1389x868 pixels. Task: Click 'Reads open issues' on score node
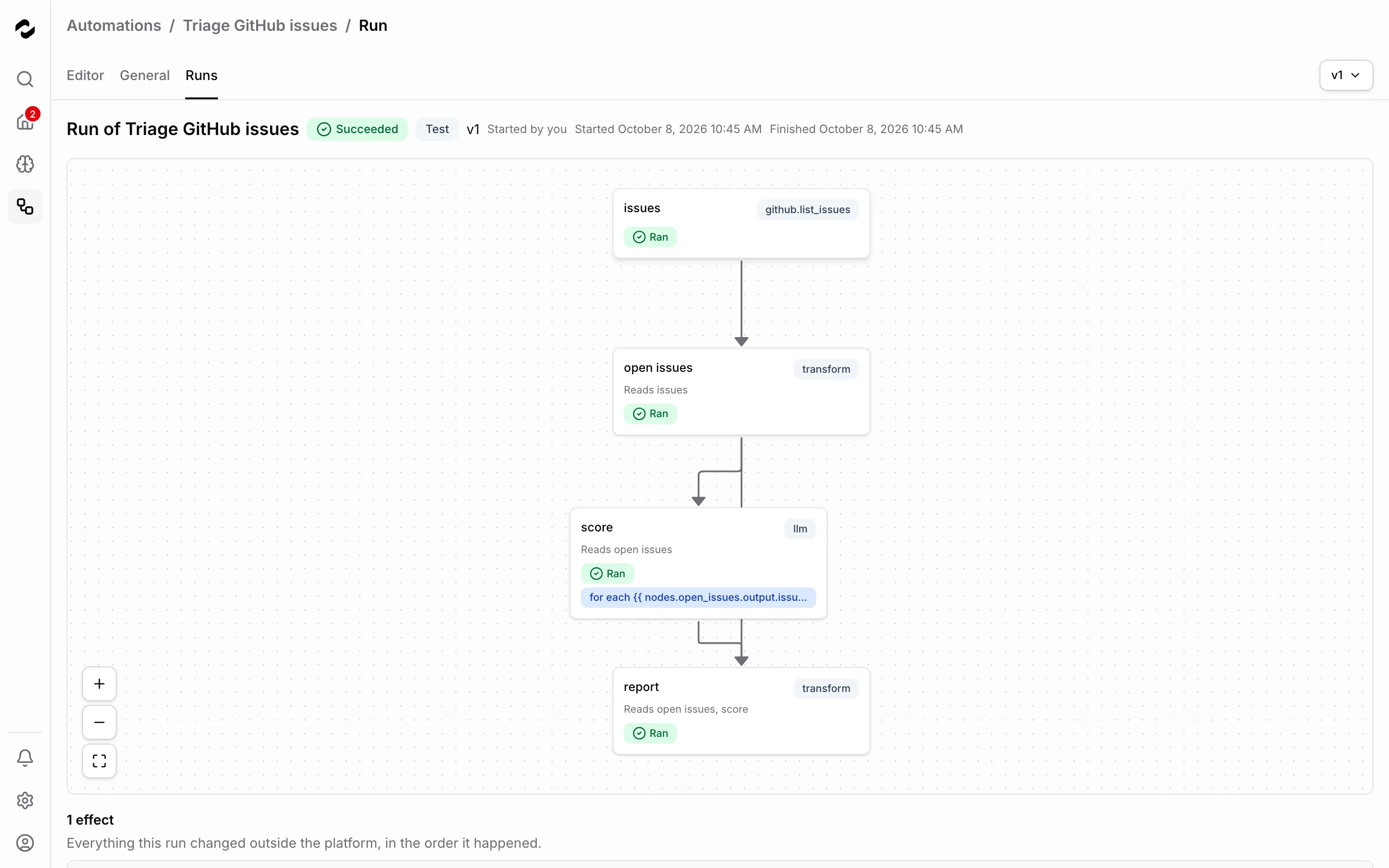626,550
